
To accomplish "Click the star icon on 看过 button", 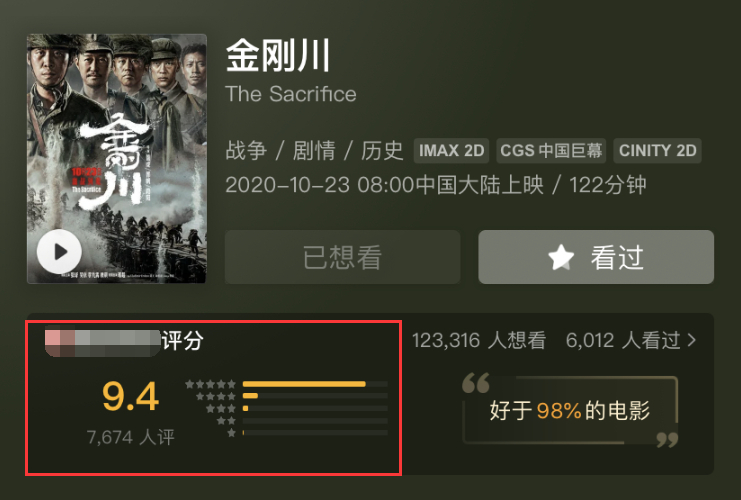I will click(561, 257).
